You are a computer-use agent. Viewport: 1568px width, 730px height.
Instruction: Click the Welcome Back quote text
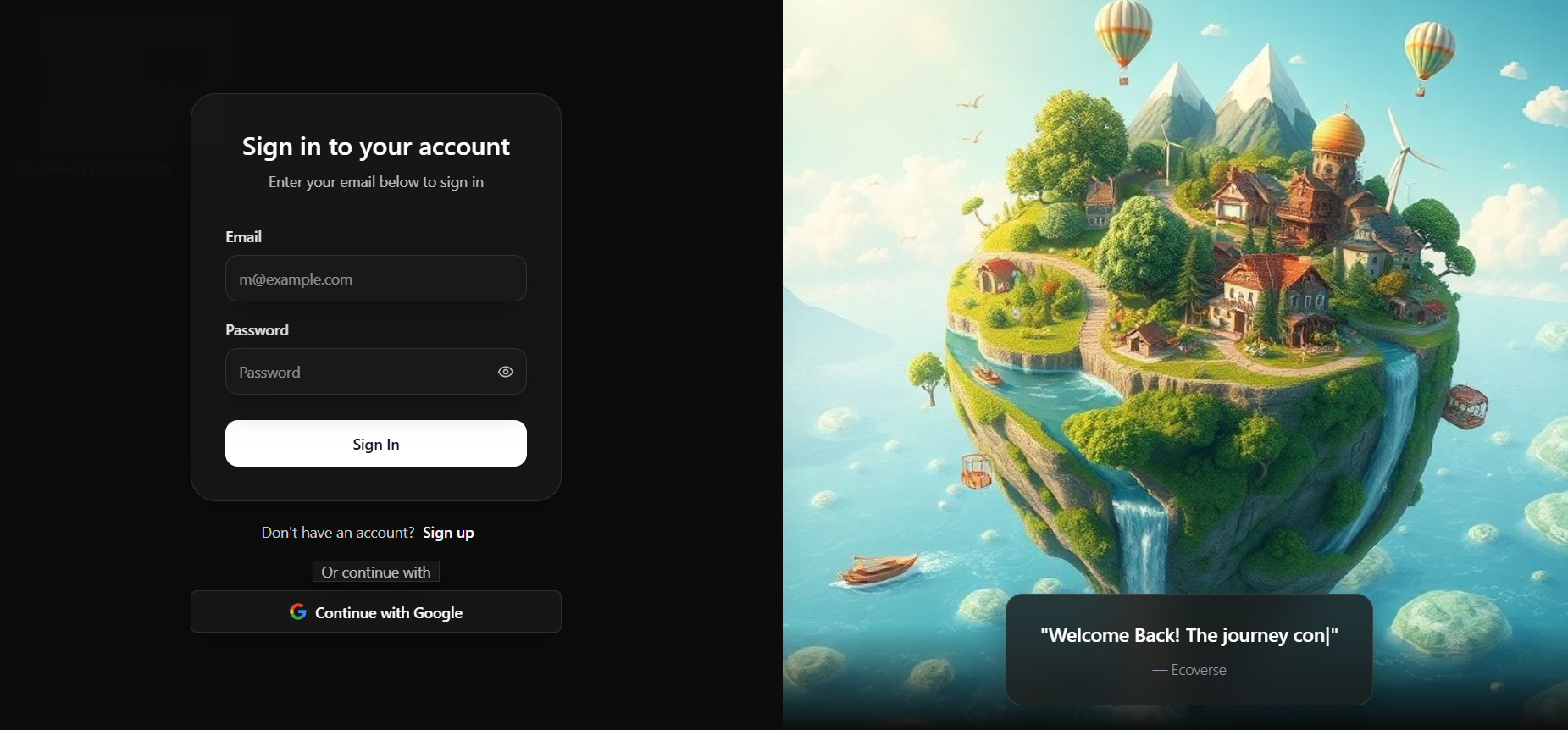[x=1189, y=635]
